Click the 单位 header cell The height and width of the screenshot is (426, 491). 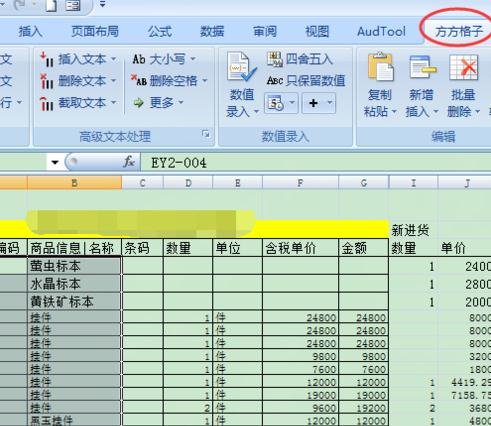pyautogui.click(x=237, y=248)
